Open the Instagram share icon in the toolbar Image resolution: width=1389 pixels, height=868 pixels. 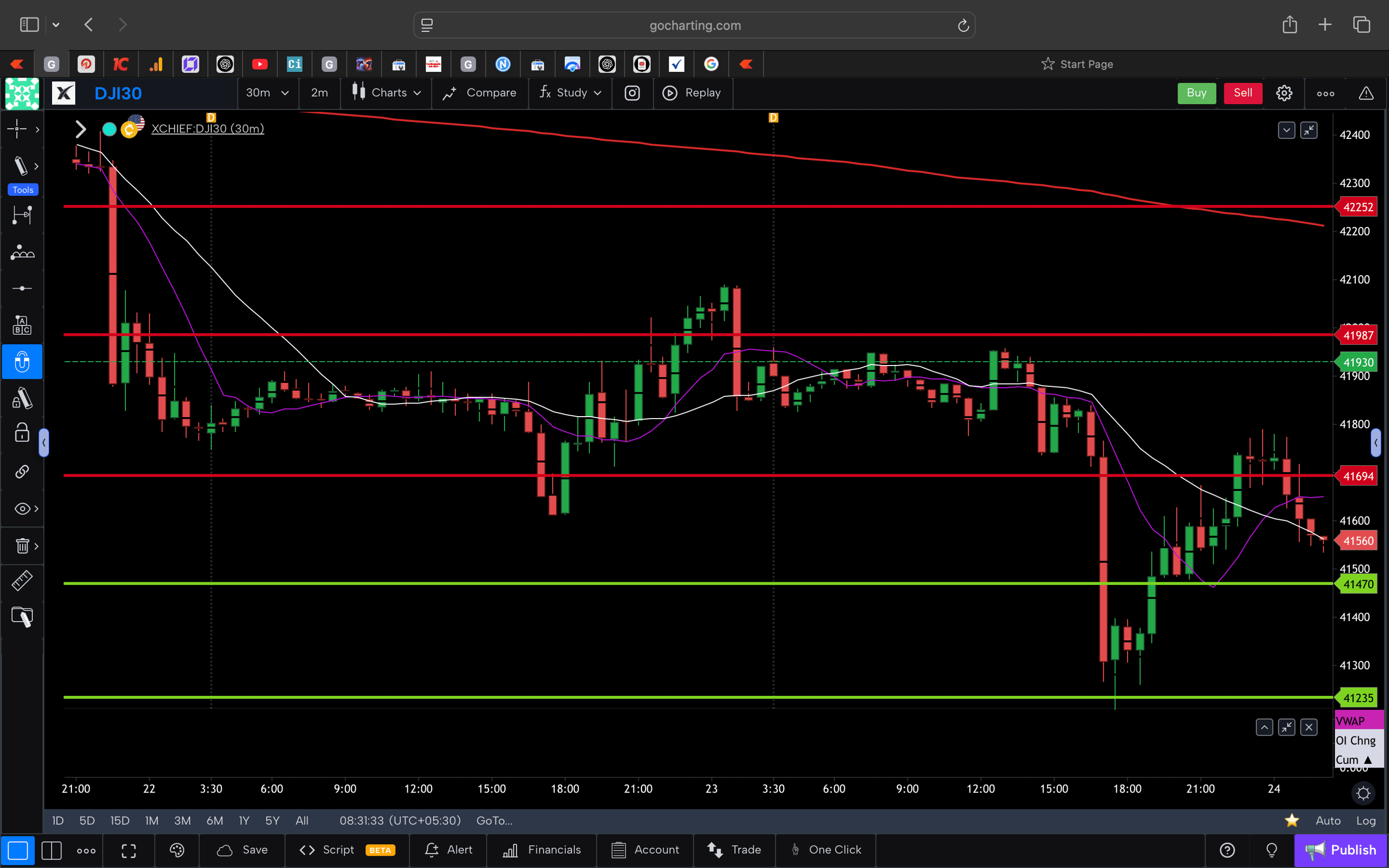tap(632, 92)
